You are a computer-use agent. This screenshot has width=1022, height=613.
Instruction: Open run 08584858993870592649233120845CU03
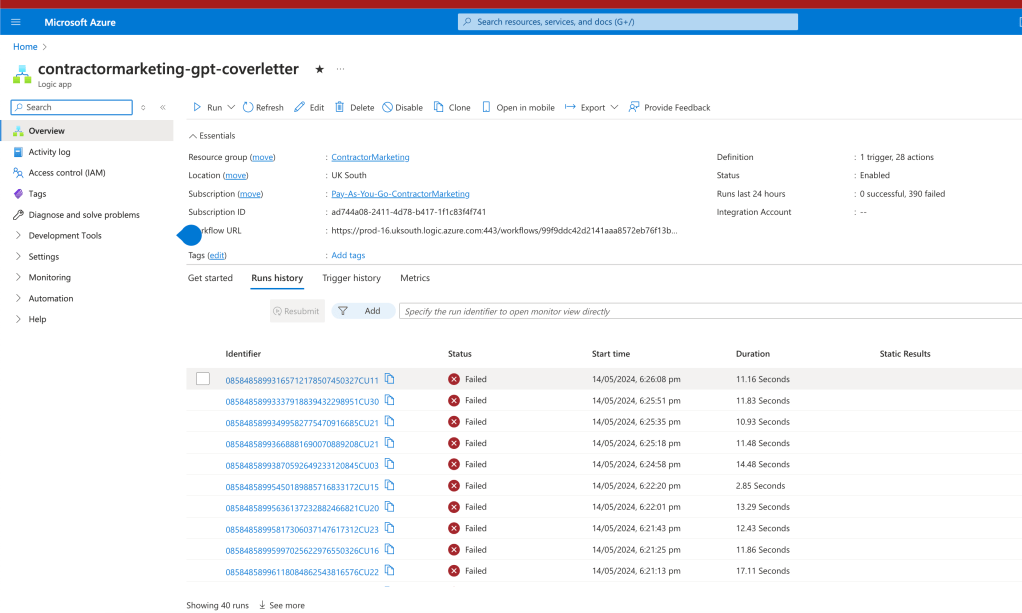pyautogui.click(x=302, y=466)
